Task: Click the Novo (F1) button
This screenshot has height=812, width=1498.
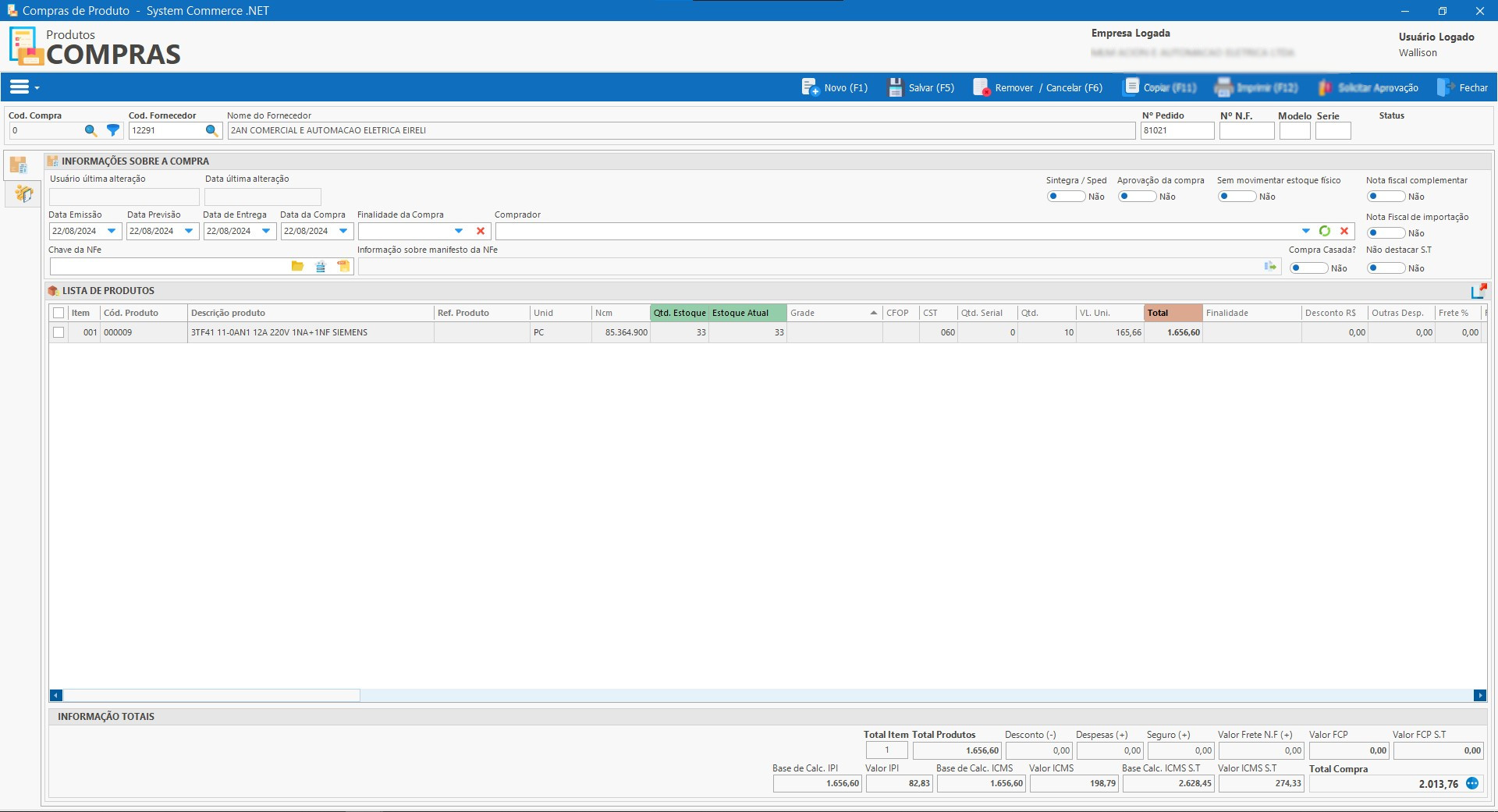Action: pos(835,87)
